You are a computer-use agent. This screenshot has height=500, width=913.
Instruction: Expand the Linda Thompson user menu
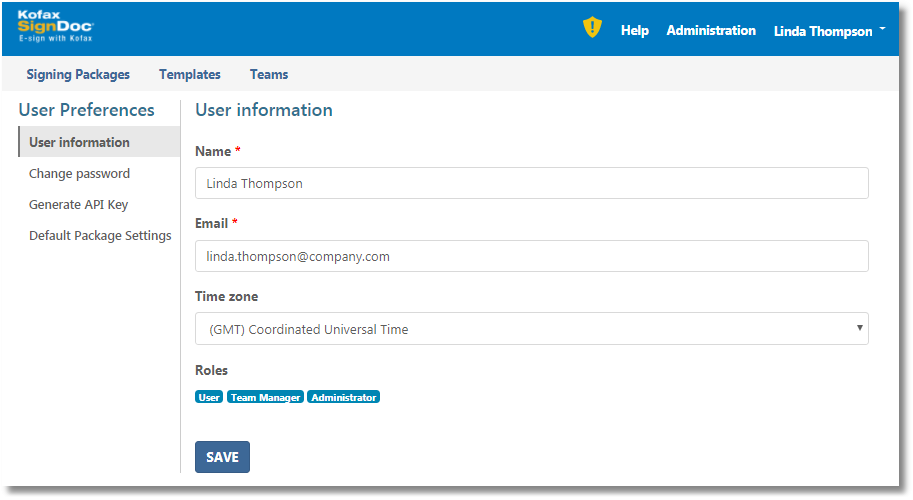[829, 31]
